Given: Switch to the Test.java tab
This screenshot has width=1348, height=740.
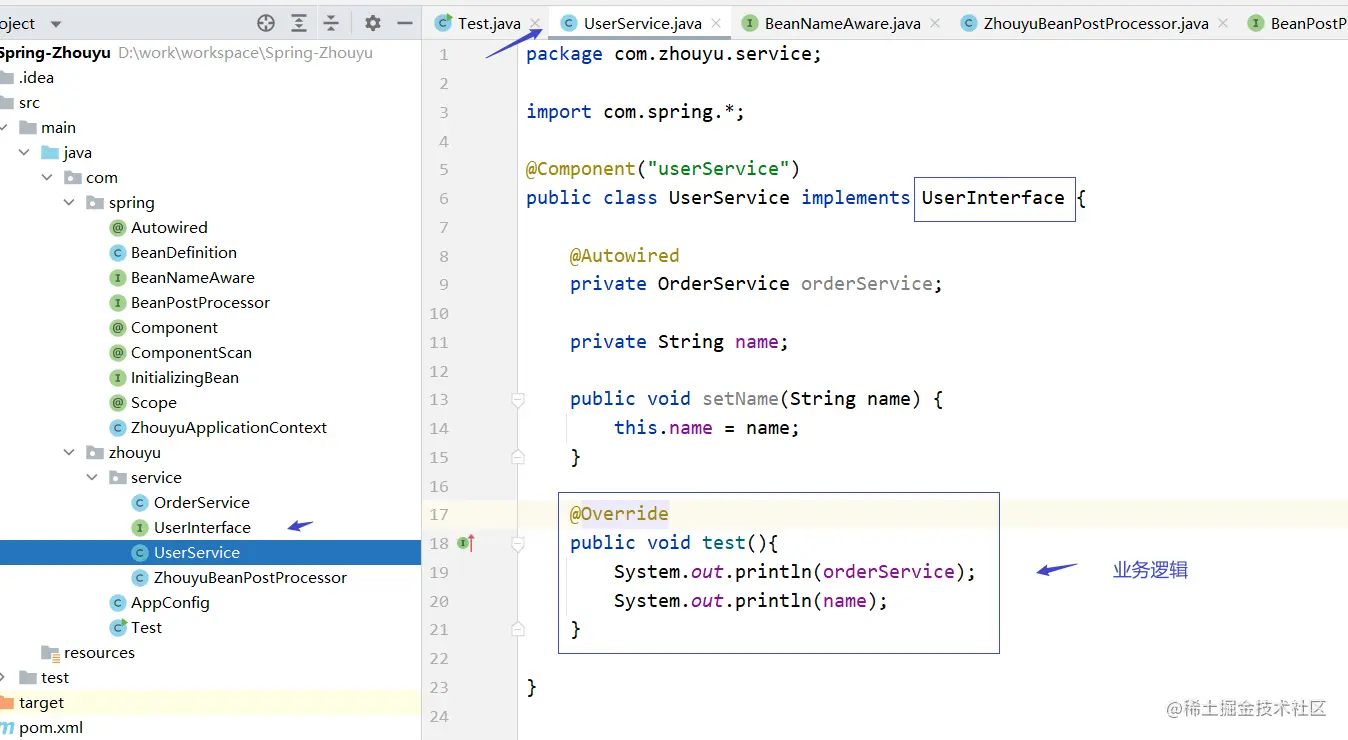Looking at the screenshot, I should (489, 23).
